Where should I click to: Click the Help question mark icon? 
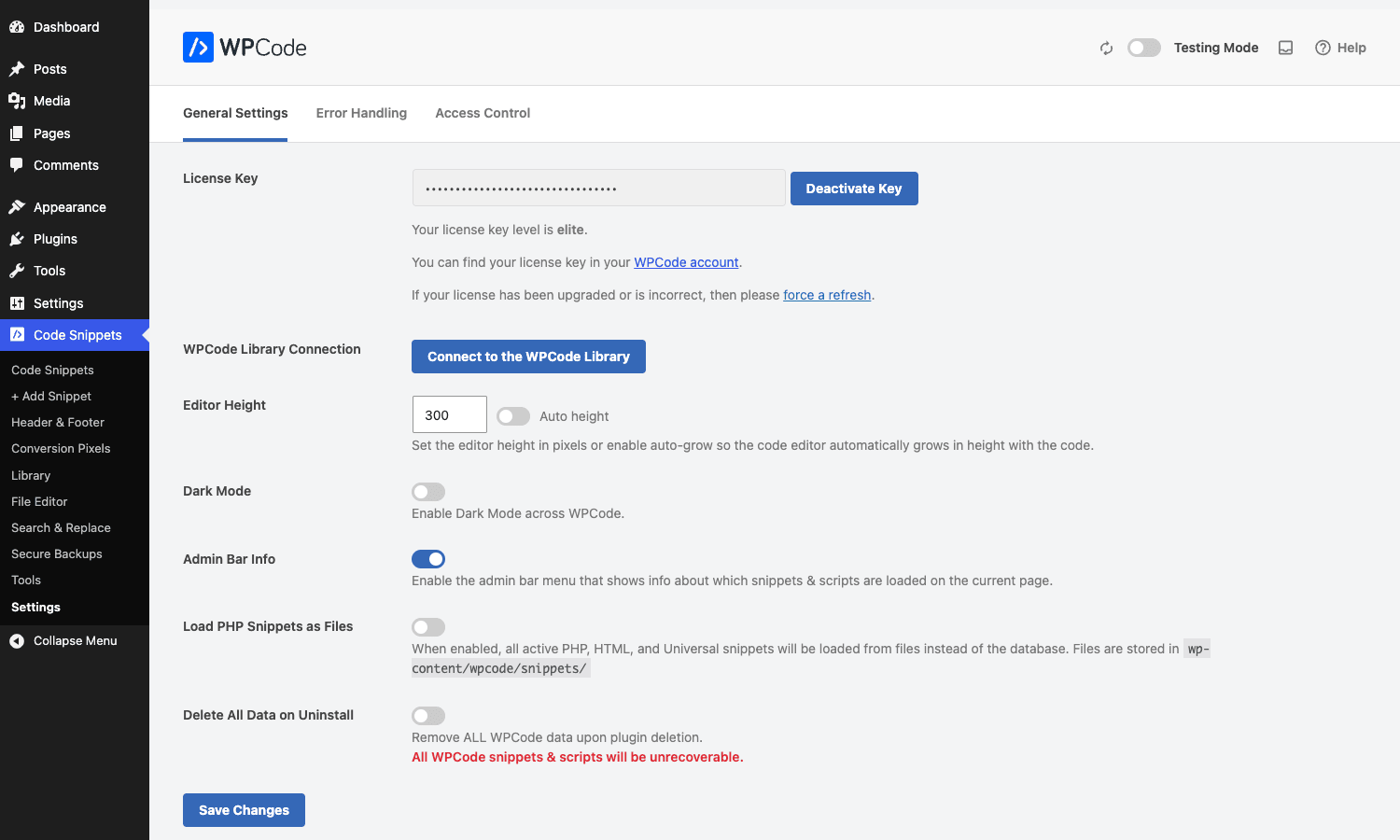pyautogui.click(x=1323, y=48)
